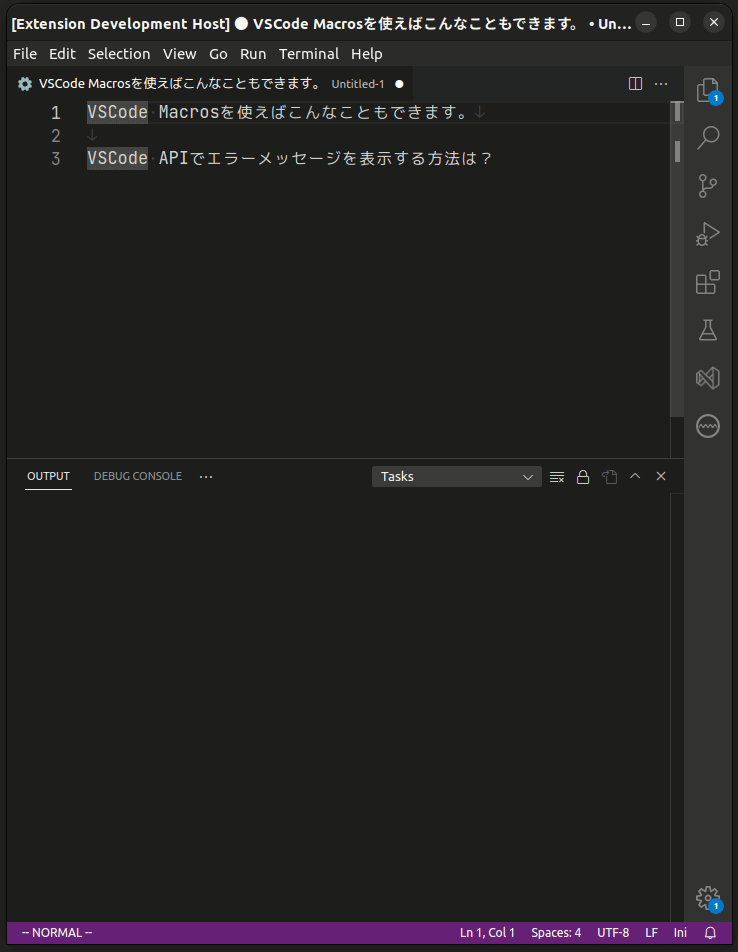Change end of line sequence LF
The image size is (738, 952).
pos(652,933)
